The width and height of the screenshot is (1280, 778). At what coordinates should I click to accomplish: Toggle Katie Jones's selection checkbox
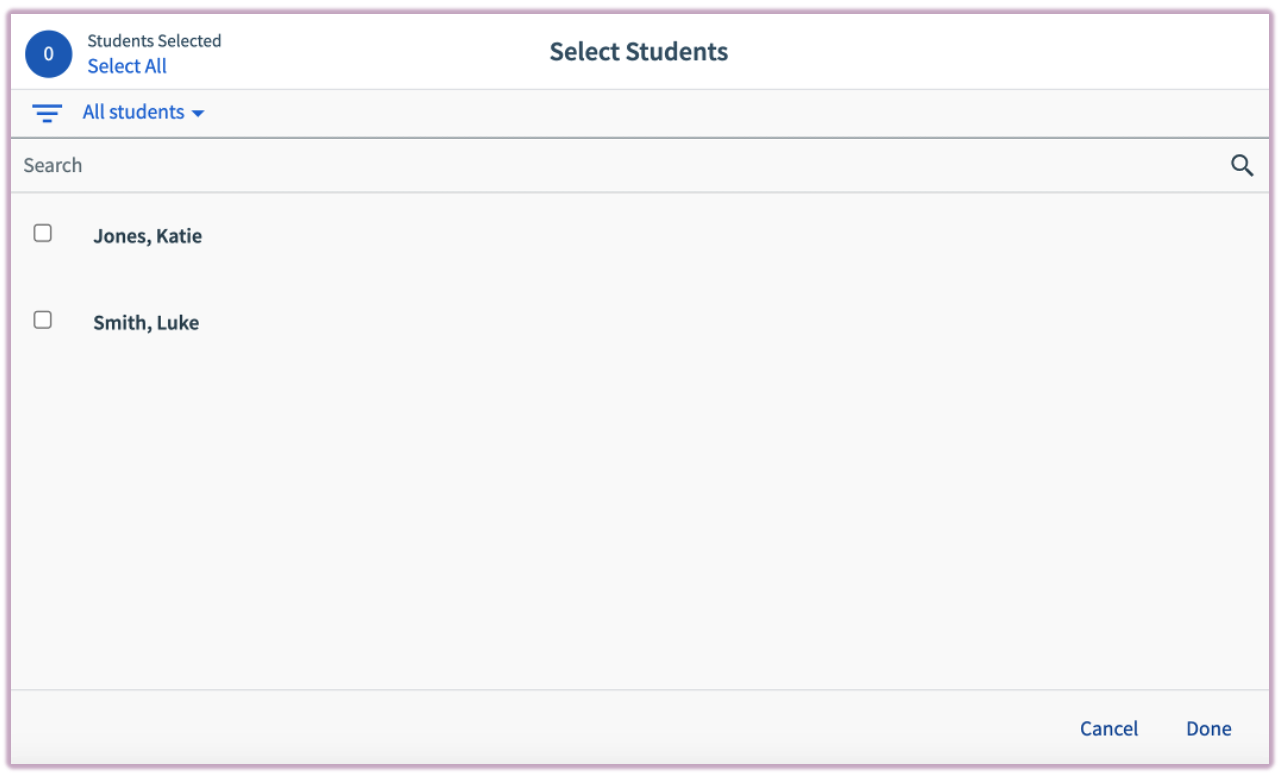point(42,233)
